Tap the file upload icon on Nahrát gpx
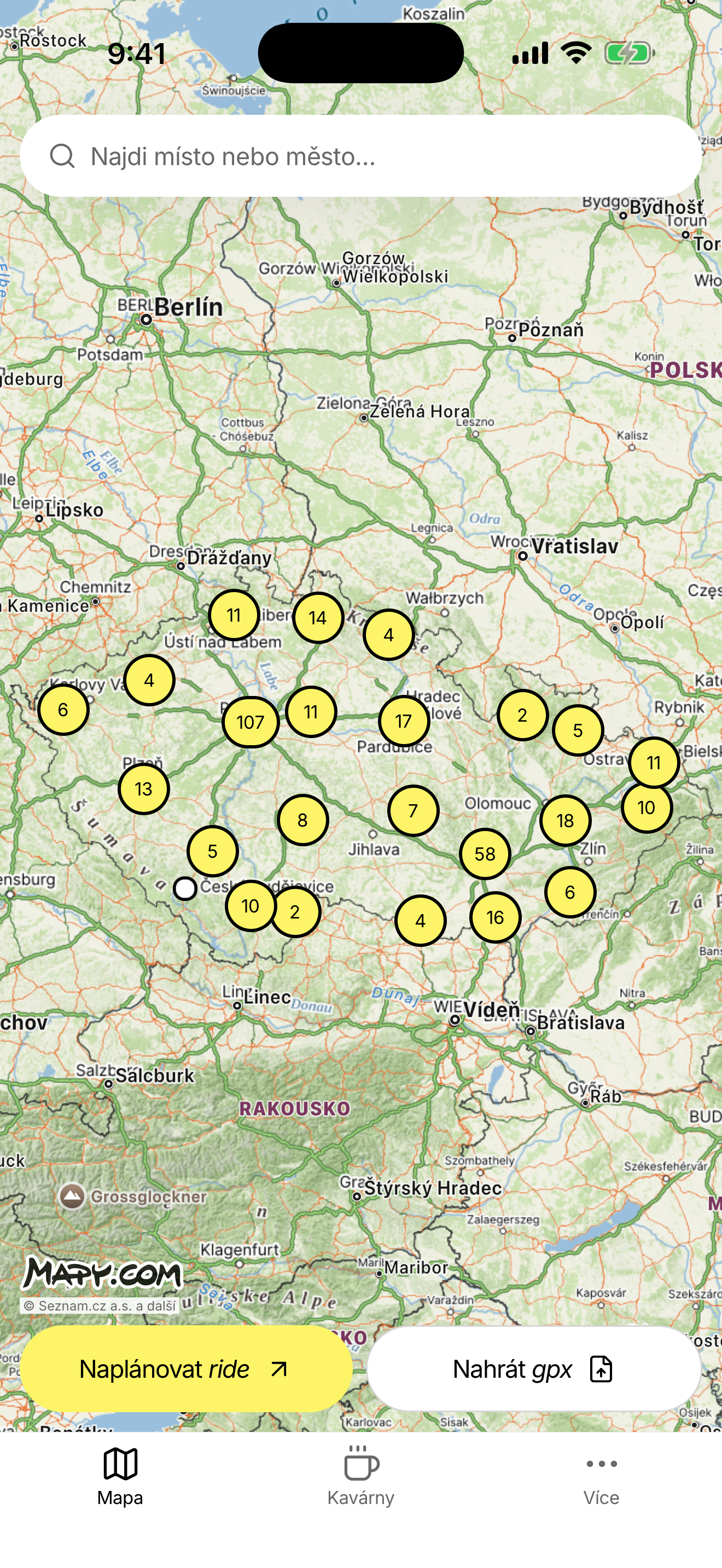The image size is (722, 1568). (x=601, y=1369)
